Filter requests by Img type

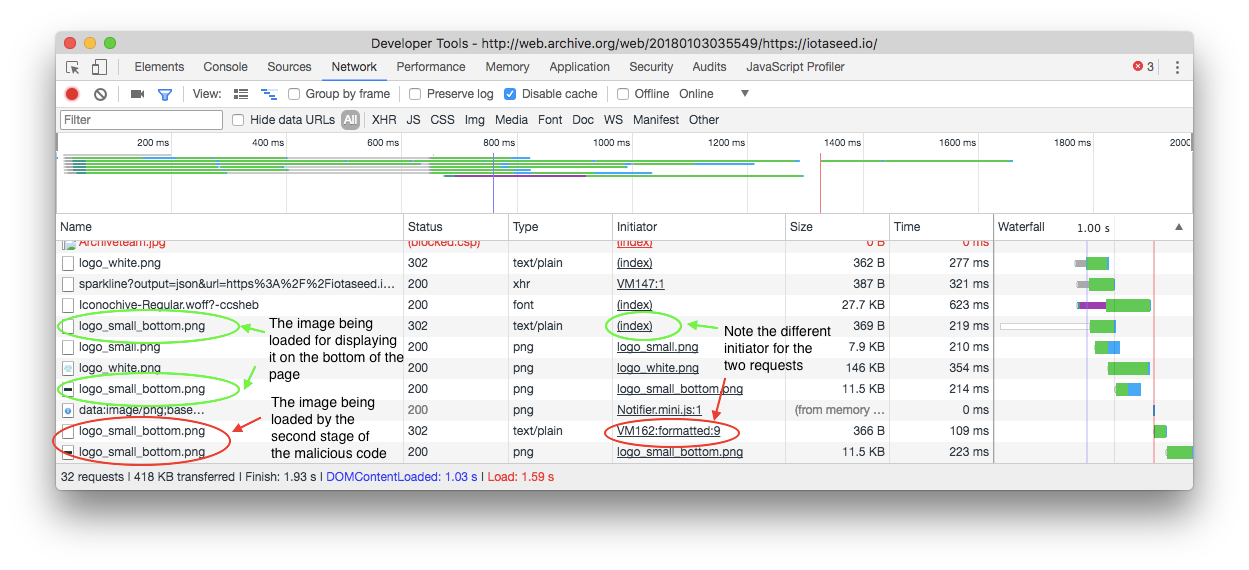click(474, 120)
